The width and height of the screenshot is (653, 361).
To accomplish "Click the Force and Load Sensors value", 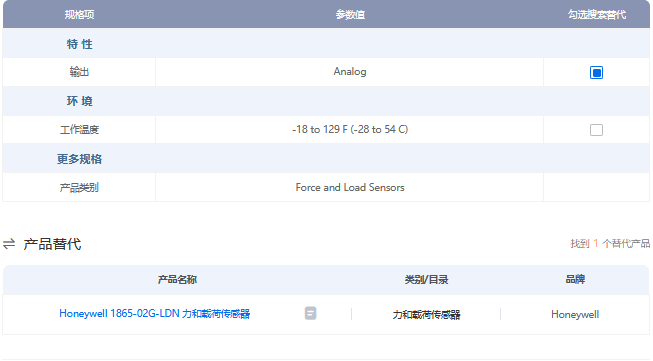I will 350,187.
